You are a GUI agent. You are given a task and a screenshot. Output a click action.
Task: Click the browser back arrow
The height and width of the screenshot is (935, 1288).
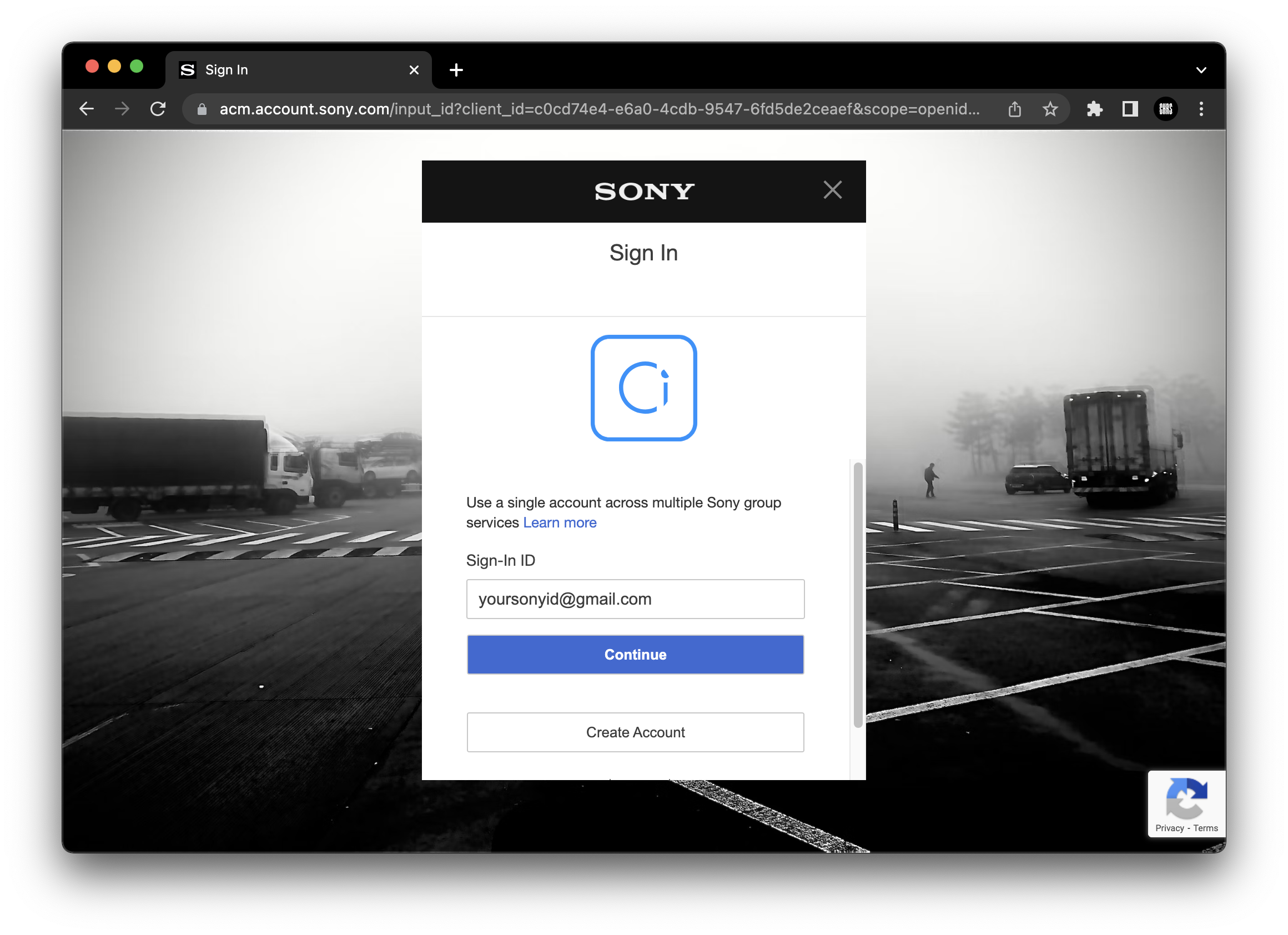(x=86, y=108)
